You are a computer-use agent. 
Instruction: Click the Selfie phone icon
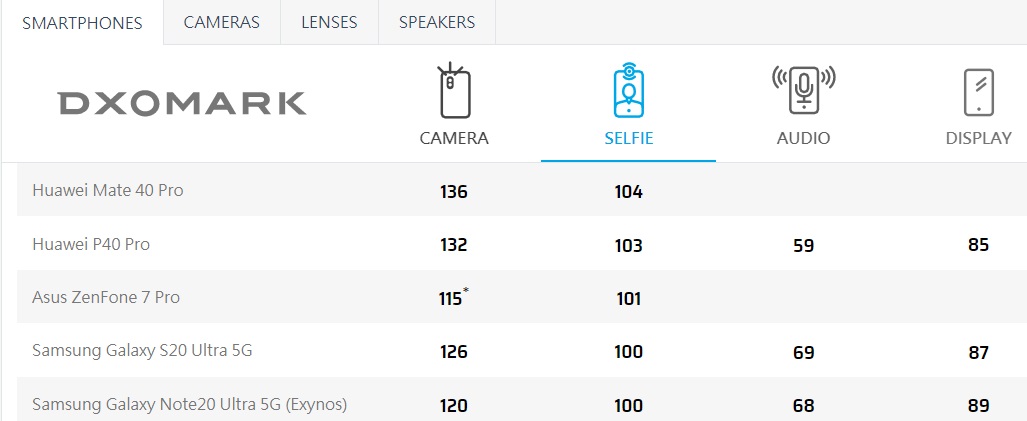[628, 92]
